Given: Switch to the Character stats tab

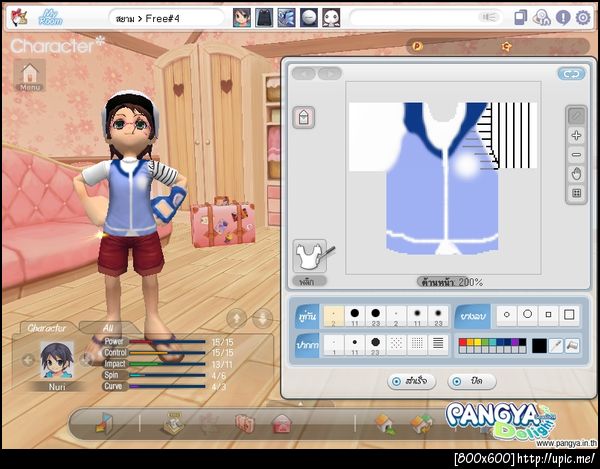Looking at the screenshot, I should click(x=47, y=328).
